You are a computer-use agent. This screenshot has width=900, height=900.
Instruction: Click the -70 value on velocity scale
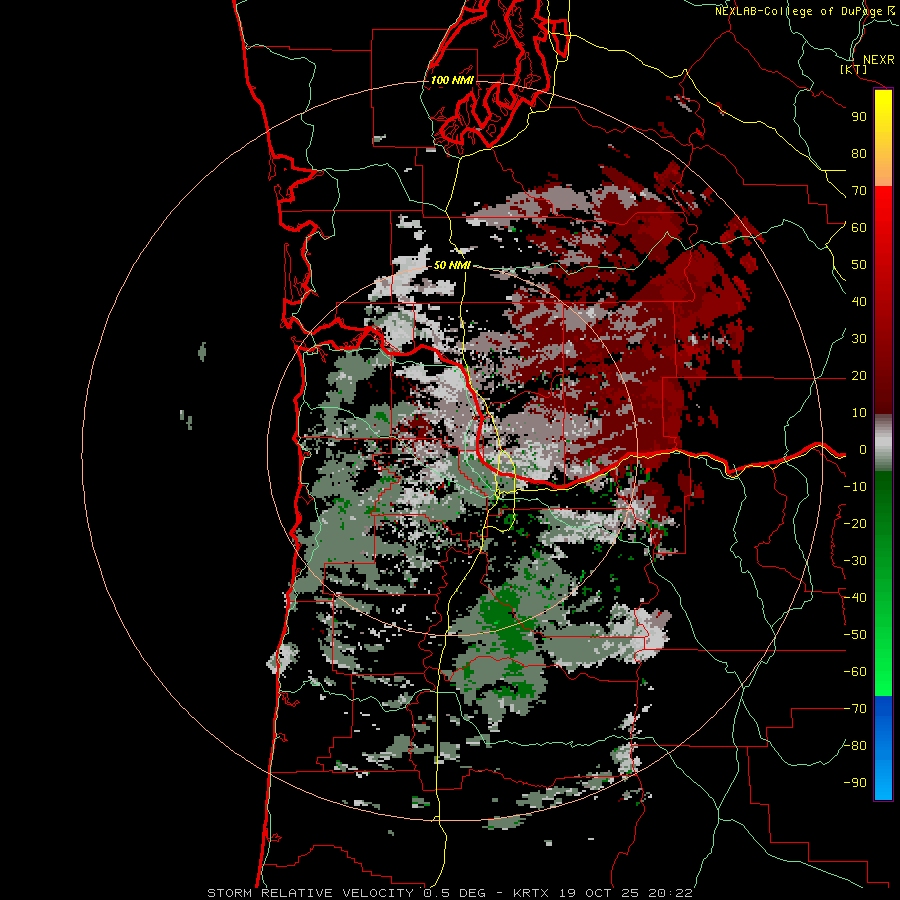click(x=855, y=709)
